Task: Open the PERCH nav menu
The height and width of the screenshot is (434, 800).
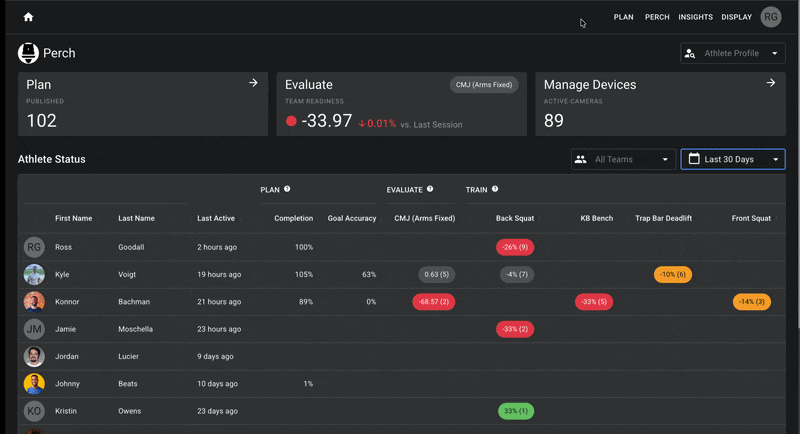Action: coord(657,17)
